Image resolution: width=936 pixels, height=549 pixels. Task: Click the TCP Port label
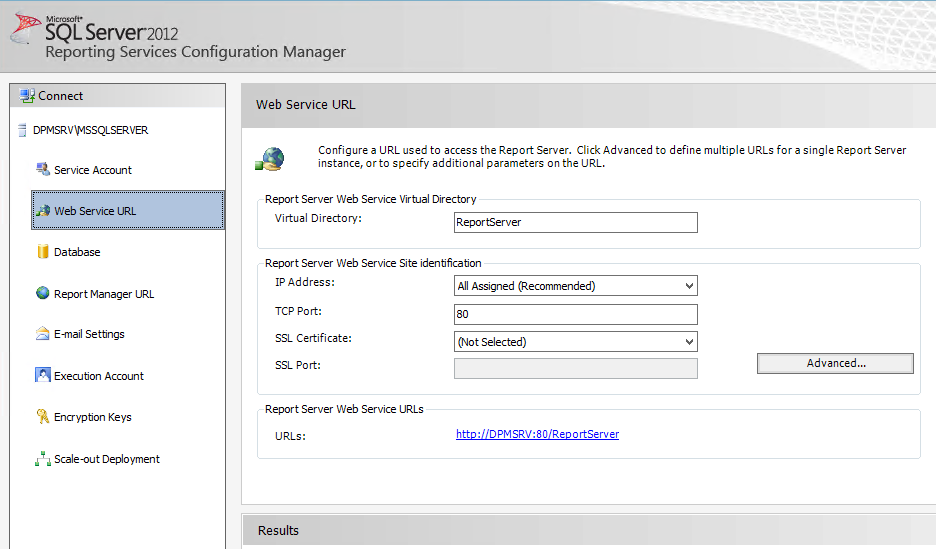(298, 311)
